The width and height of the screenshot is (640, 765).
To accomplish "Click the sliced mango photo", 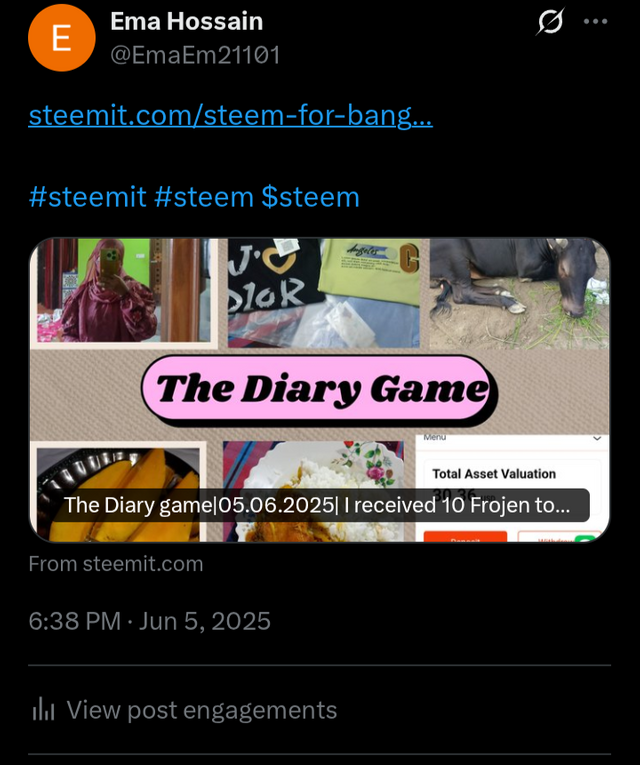I will pyautogui.click(x=119, y=492).
